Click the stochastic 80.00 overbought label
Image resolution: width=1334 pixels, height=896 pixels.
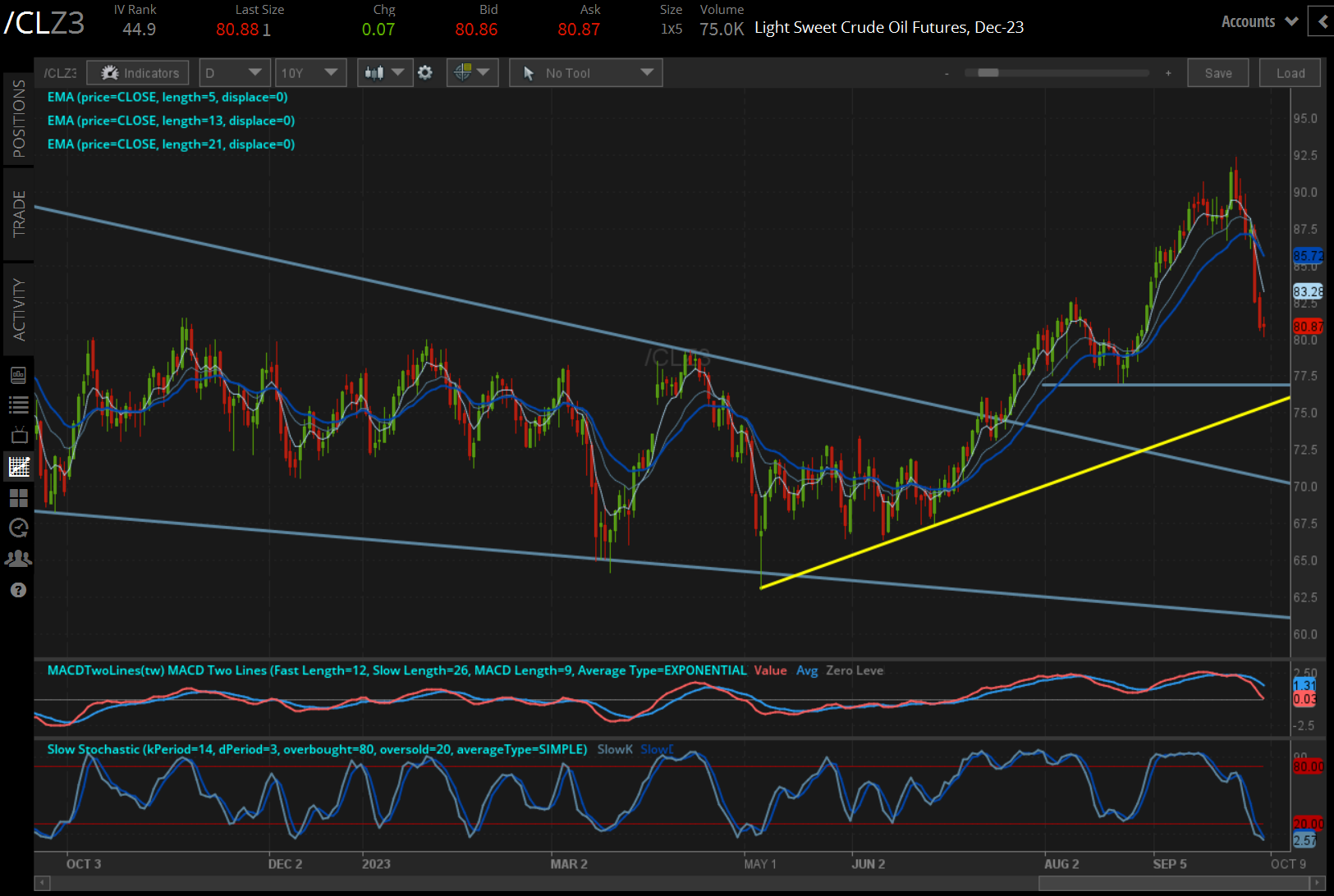coord(1308,766)
